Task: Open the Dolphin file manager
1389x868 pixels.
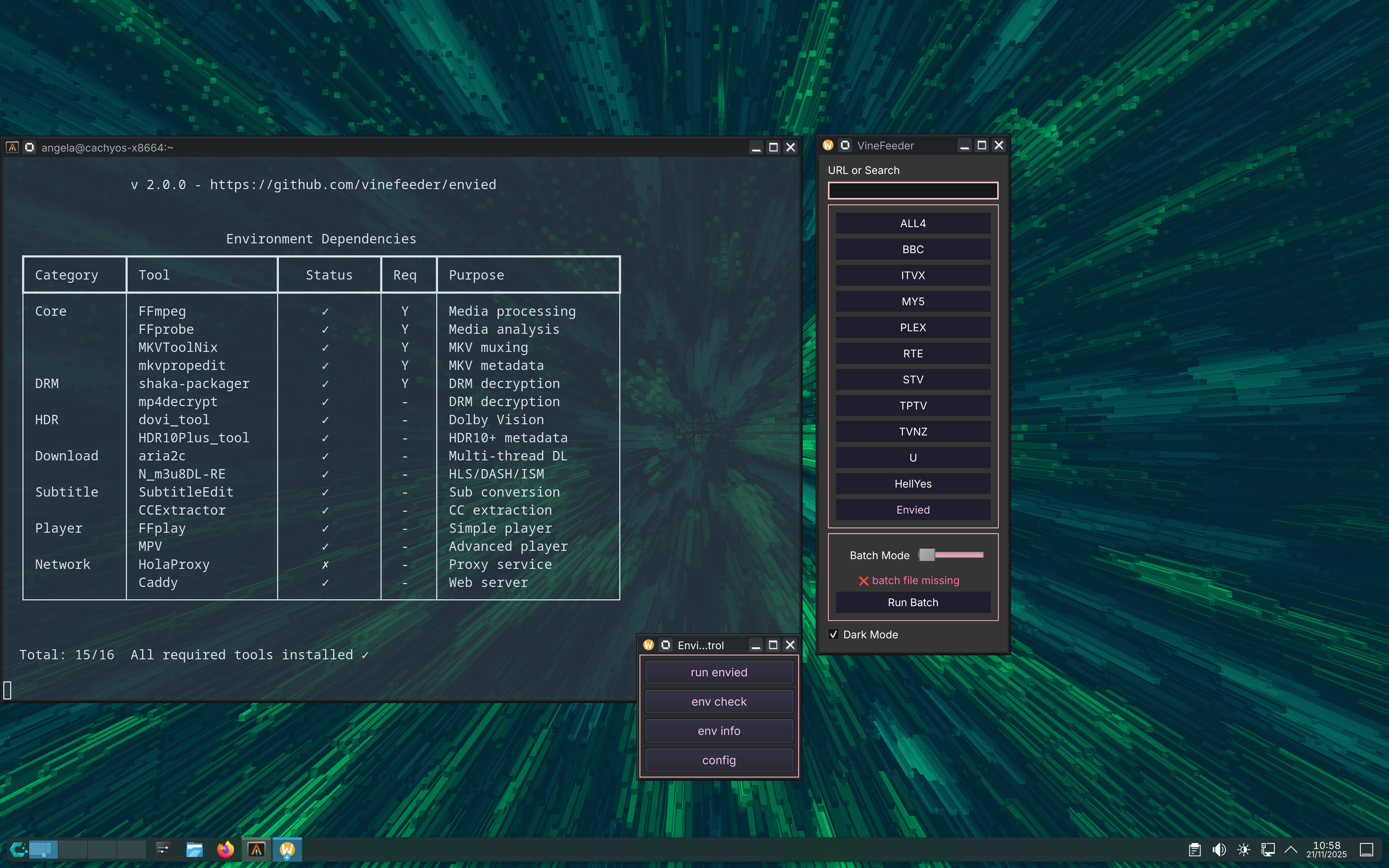Action: tap(195, 849)
